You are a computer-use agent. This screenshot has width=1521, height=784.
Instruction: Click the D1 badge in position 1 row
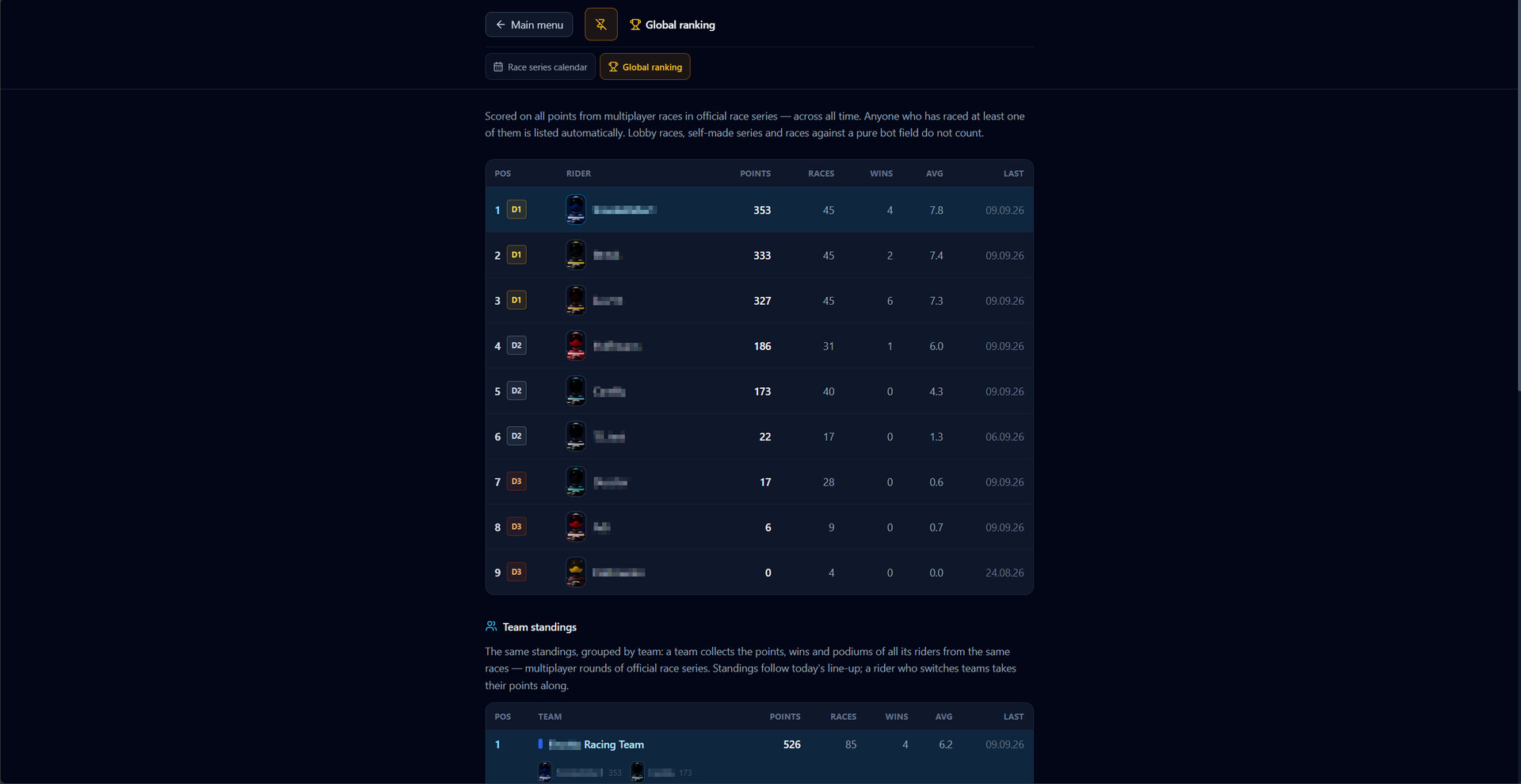pos(517,210)
